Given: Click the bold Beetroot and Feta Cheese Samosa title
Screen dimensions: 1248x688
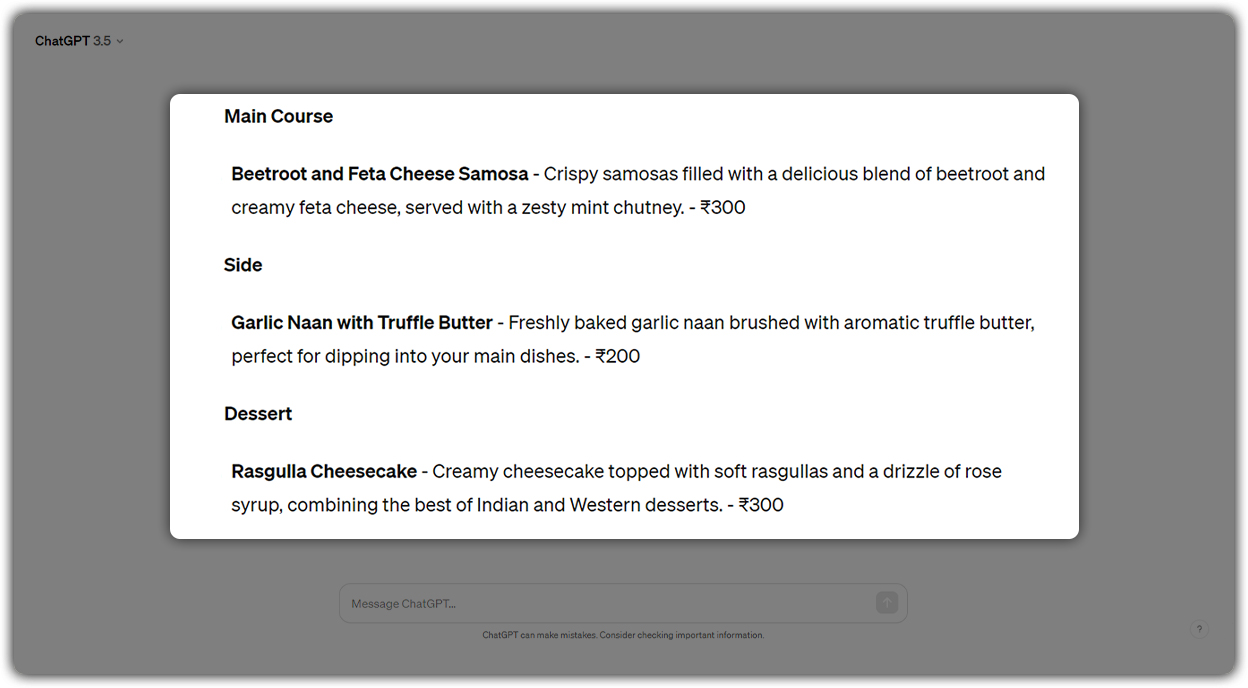Looking at the screenshot, I should (x=379, y=173).
